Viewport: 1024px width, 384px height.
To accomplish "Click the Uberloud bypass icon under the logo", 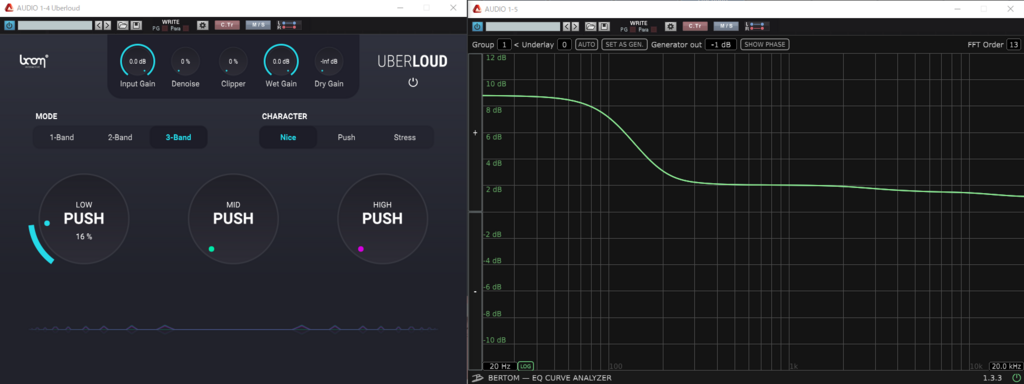I will [413, 82].
